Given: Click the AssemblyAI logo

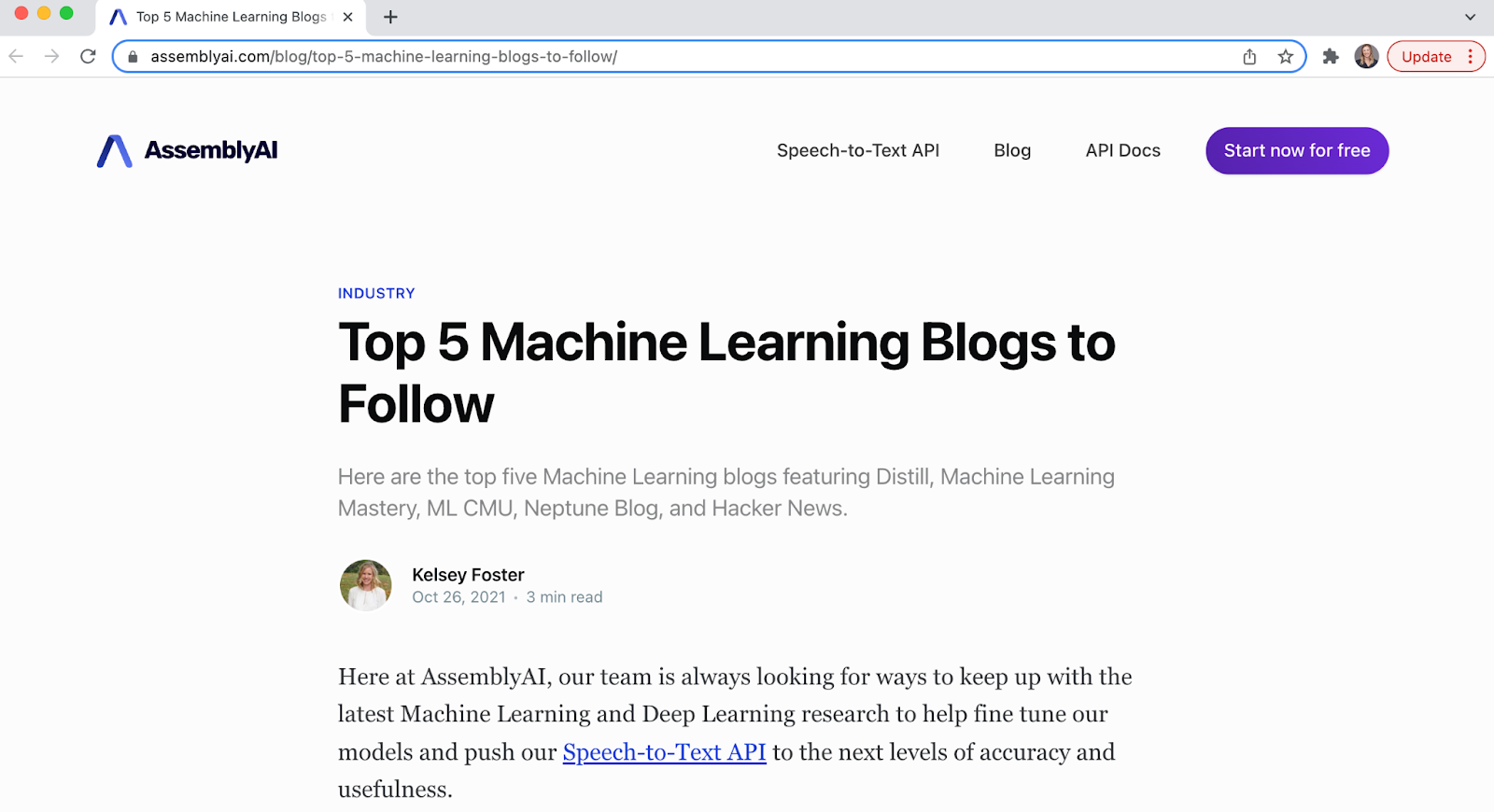Looking at the screenshot, I should [188, 150].
